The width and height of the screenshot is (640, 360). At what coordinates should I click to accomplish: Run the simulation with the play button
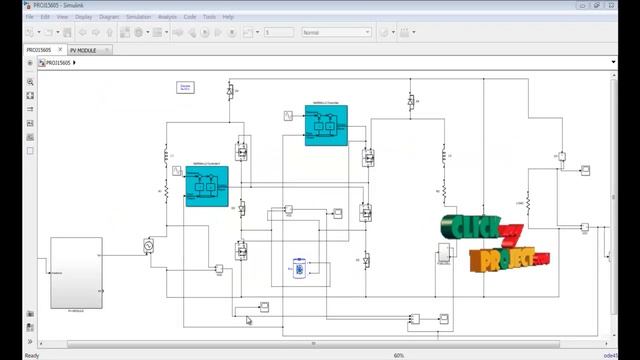pos(205,32)
